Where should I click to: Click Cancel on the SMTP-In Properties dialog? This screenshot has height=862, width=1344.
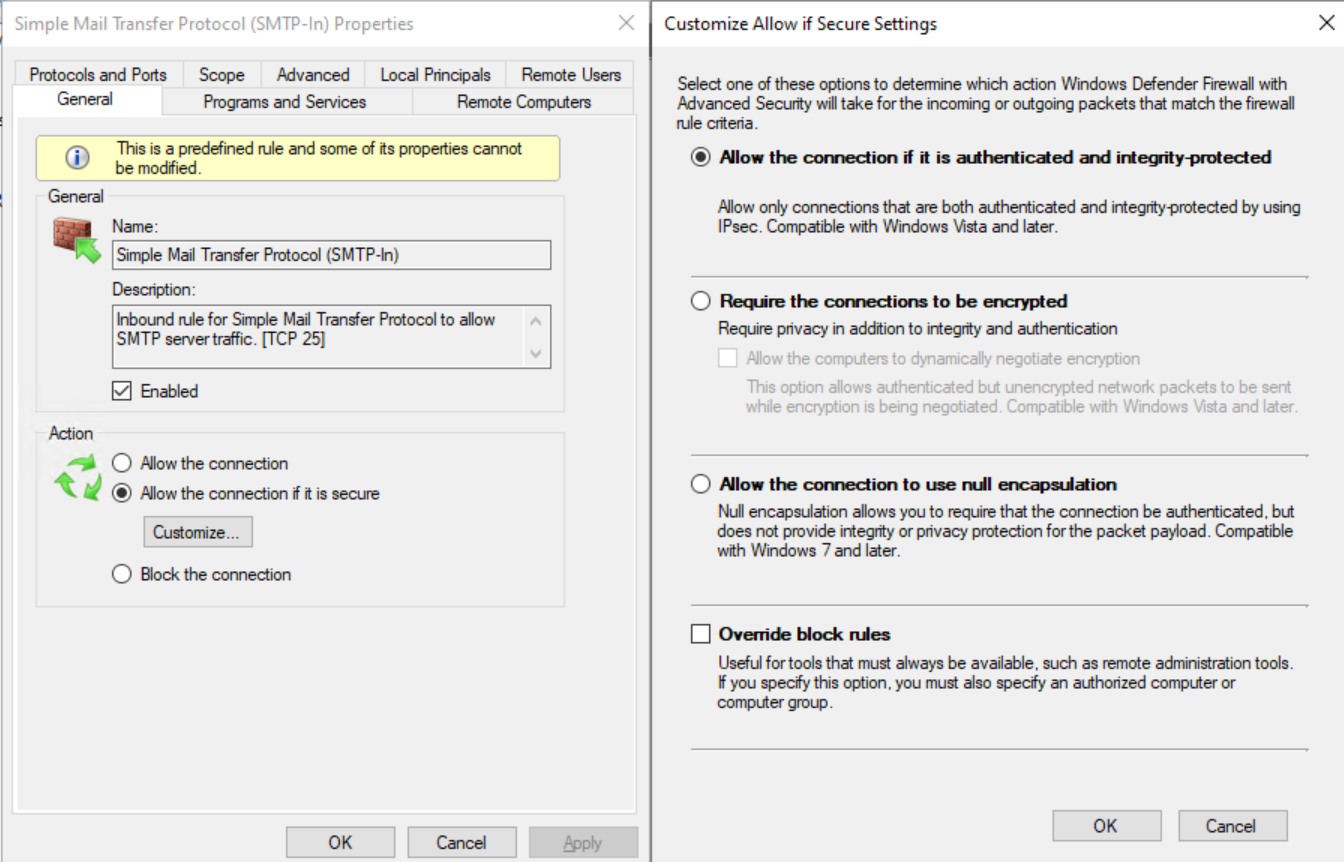[461, 841]
